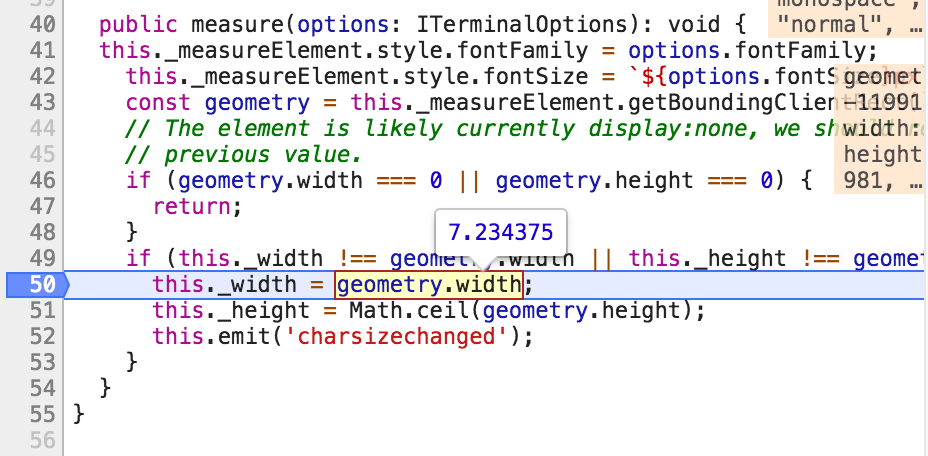This screenshot has width=928, height=456.
Task: Set breakpoint at line number 43
Action: click(41, 103)
